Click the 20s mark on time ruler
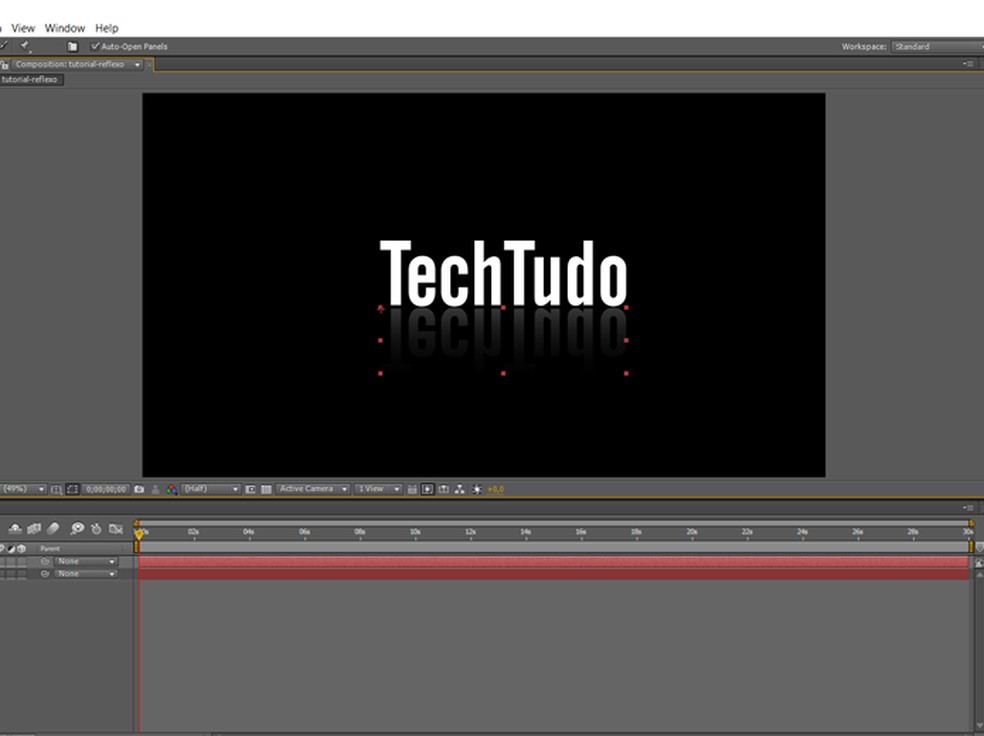The image size is (984, 736). point(692,532)
